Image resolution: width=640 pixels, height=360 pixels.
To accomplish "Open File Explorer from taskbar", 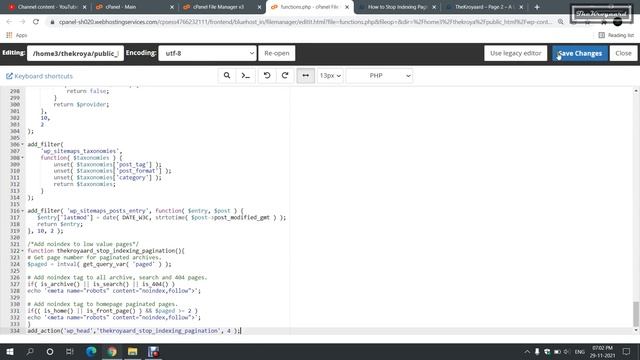I will pyautogui.click(x=132, y=351).
